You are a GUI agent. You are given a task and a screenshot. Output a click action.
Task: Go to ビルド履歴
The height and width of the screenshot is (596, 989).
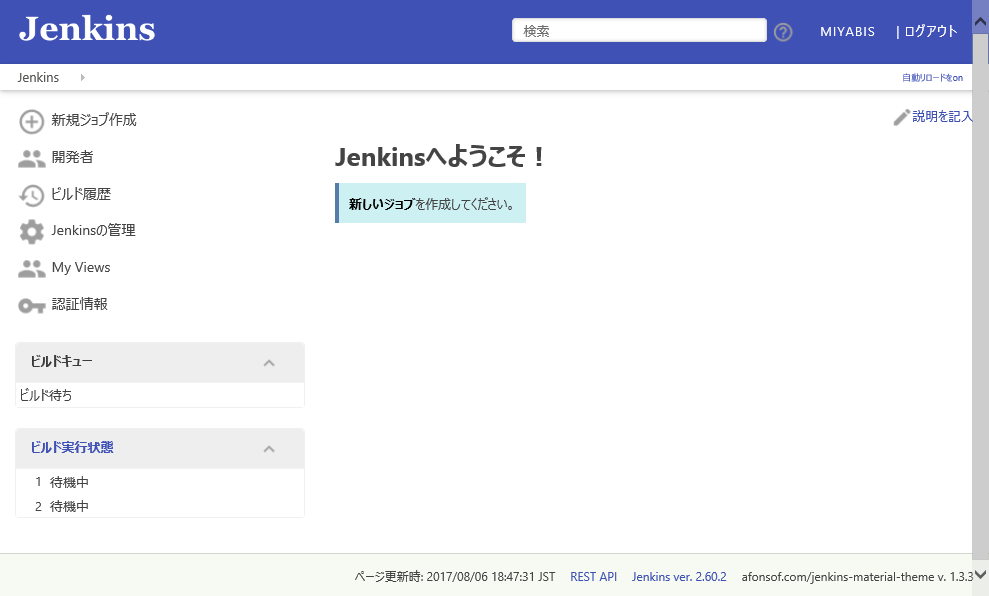coord(81,194)
